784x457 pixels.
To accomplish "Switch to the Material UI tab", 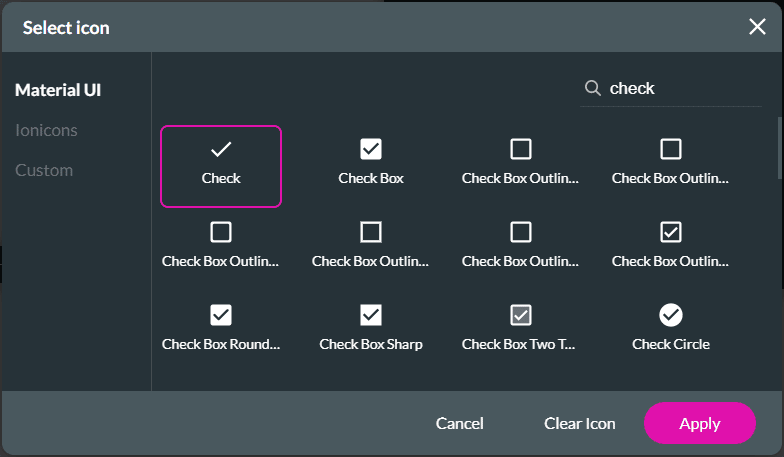I will coord(58,90).
